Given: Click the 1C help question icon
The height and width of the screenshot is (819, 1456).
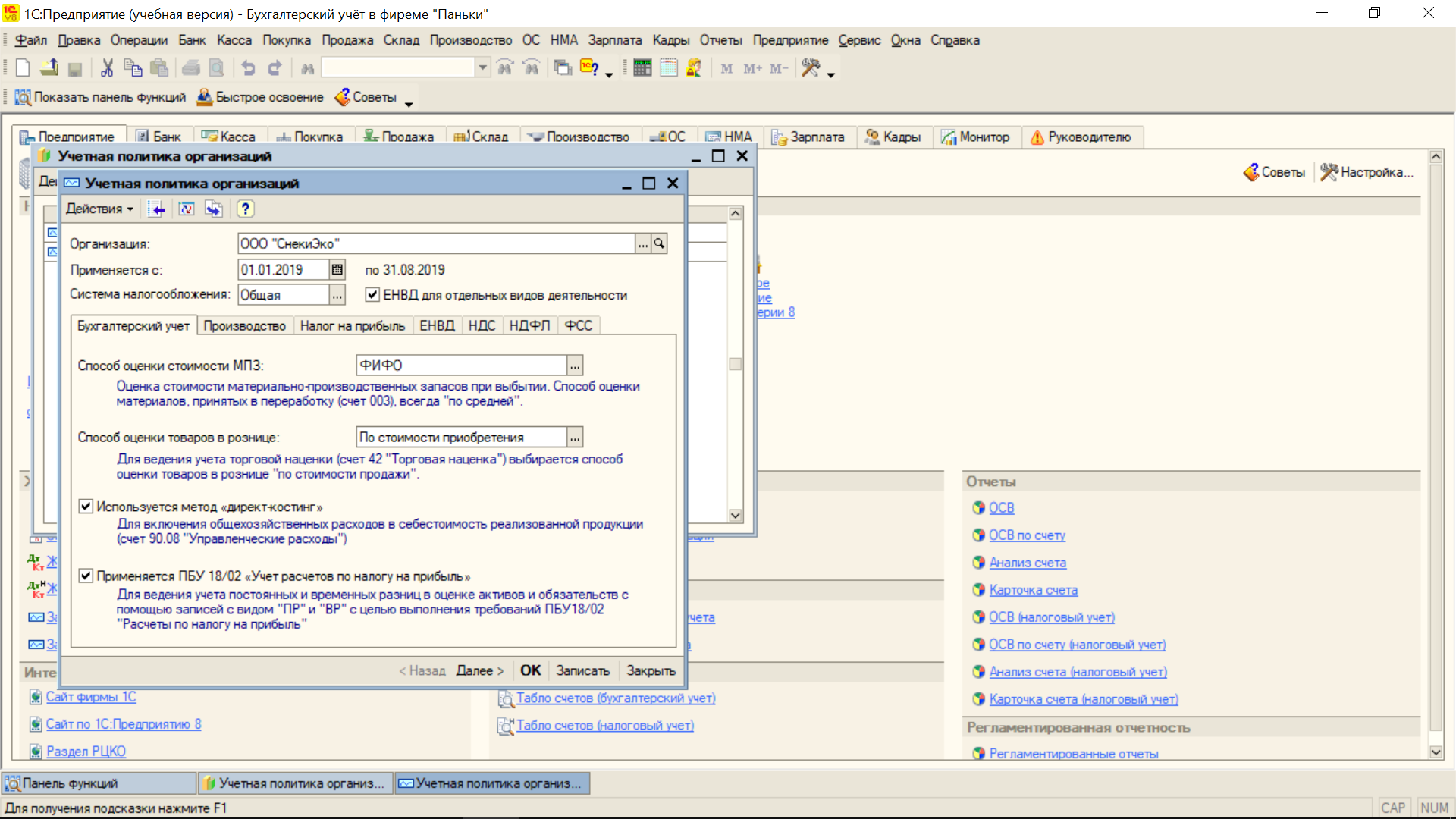Looking at the screenshot, I should click(x=589, y=67).
